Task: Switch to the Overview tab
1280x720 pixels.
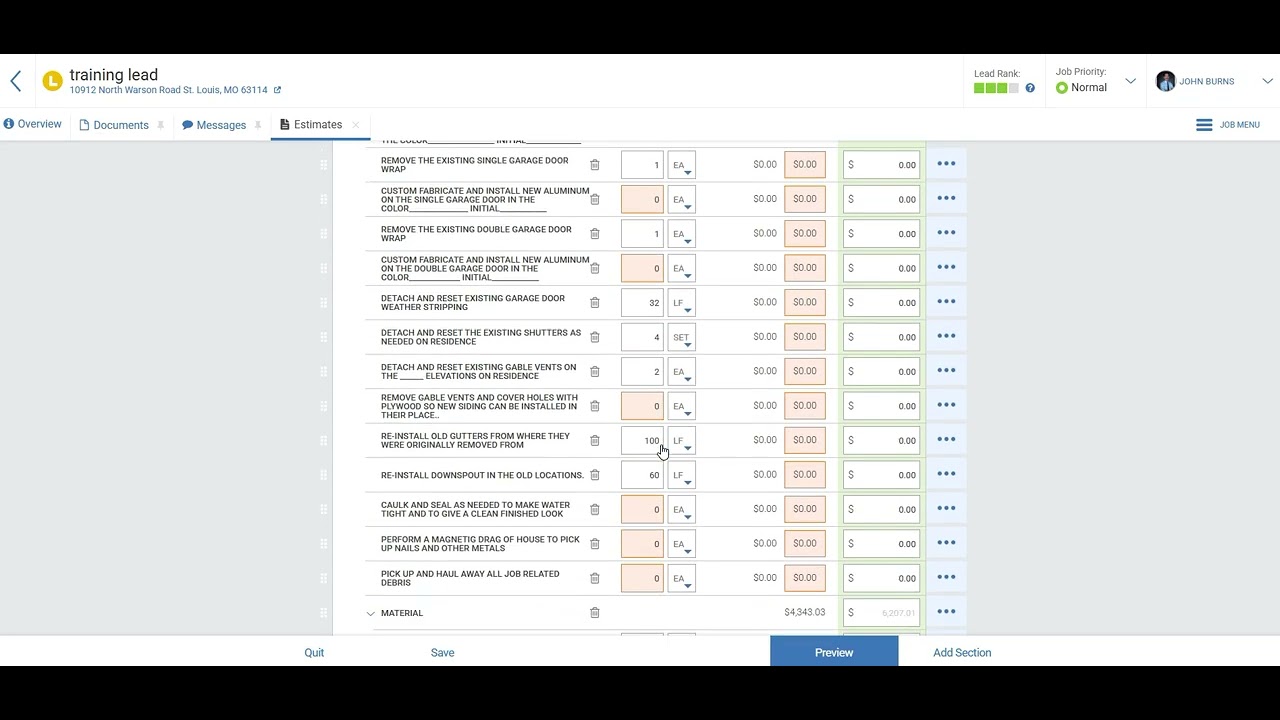Action: [33, 124]
